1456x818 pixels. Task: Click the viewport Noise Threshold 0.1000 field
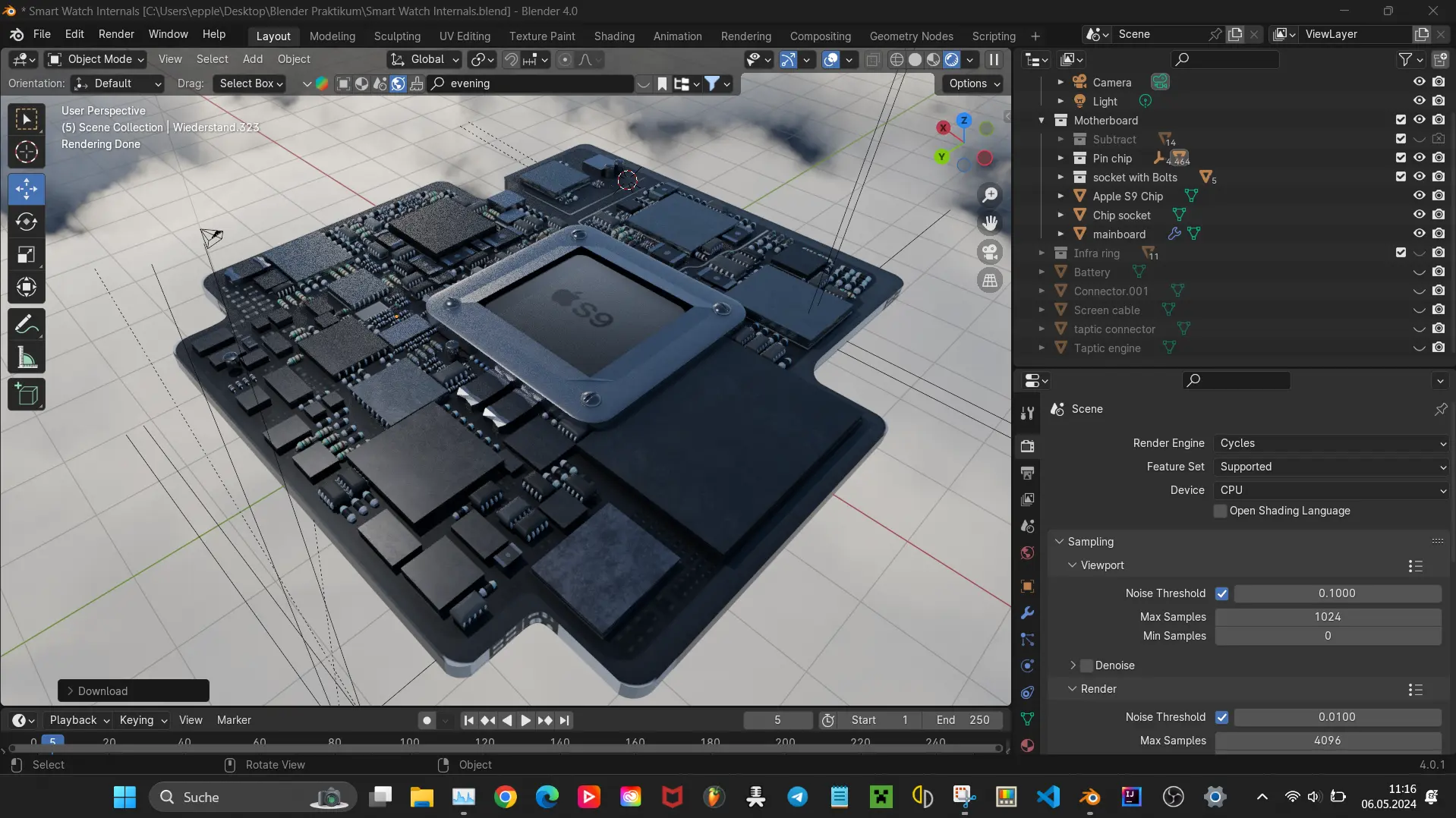1337,593
